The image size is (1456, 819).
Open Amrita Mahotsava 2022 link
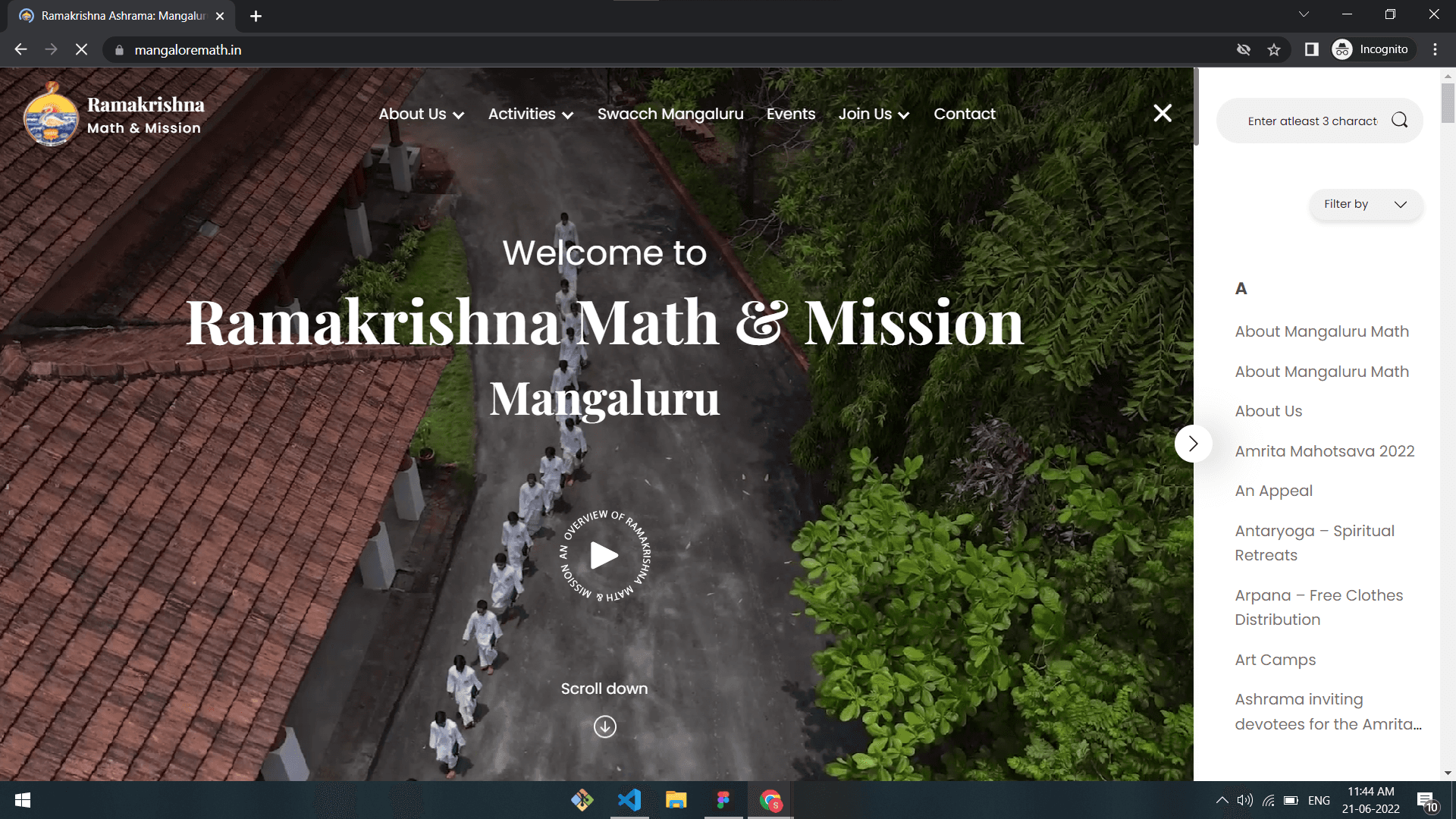1325,451
